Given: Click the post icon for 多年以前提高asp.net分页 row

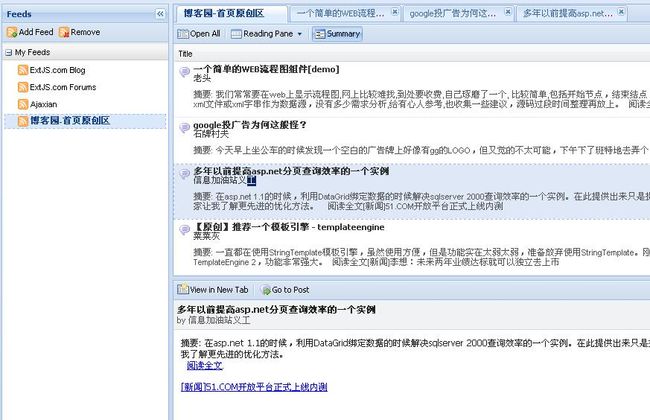Looking at the screenshot, I should [x=184, y=174].
